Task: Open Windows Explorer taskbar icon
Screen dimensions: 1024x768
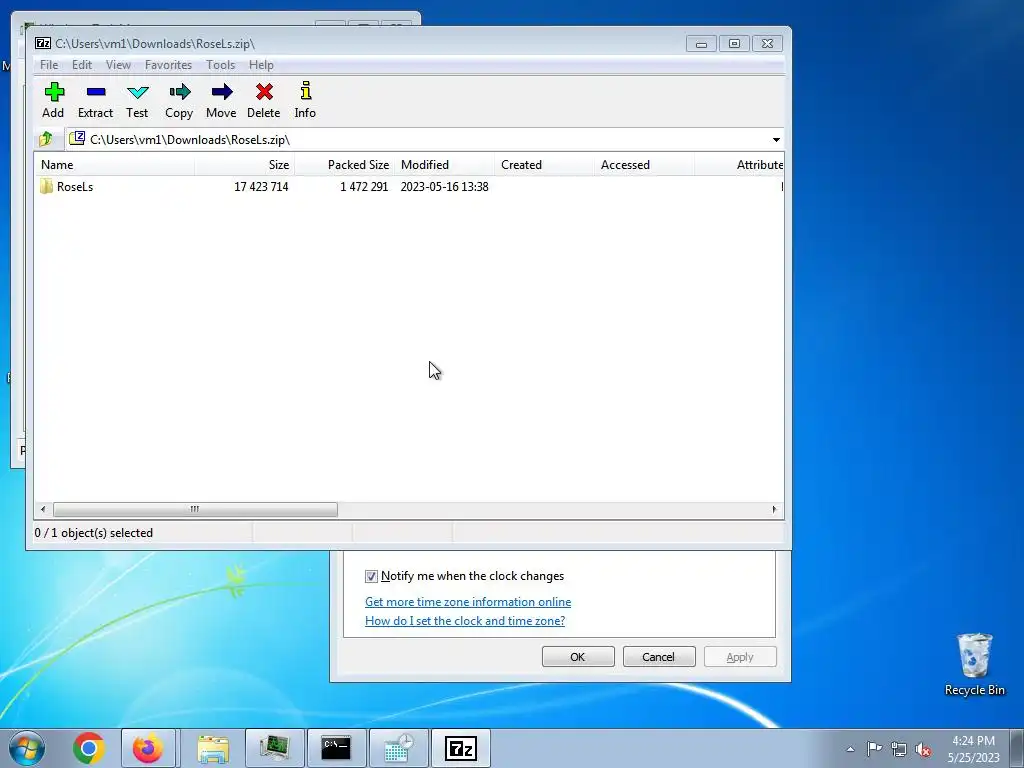Action: click(x=213, y=748)
